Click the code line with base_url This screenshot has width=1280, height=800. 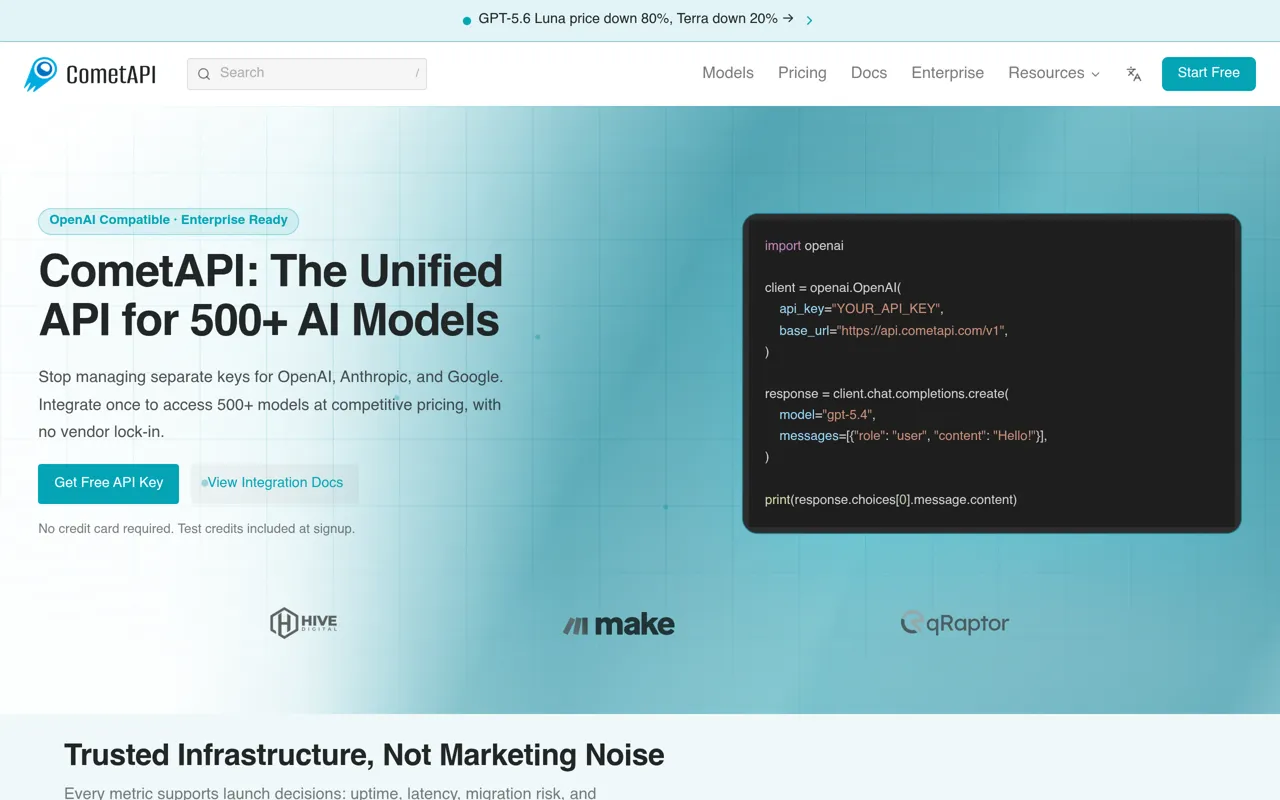tap(894, 330)
